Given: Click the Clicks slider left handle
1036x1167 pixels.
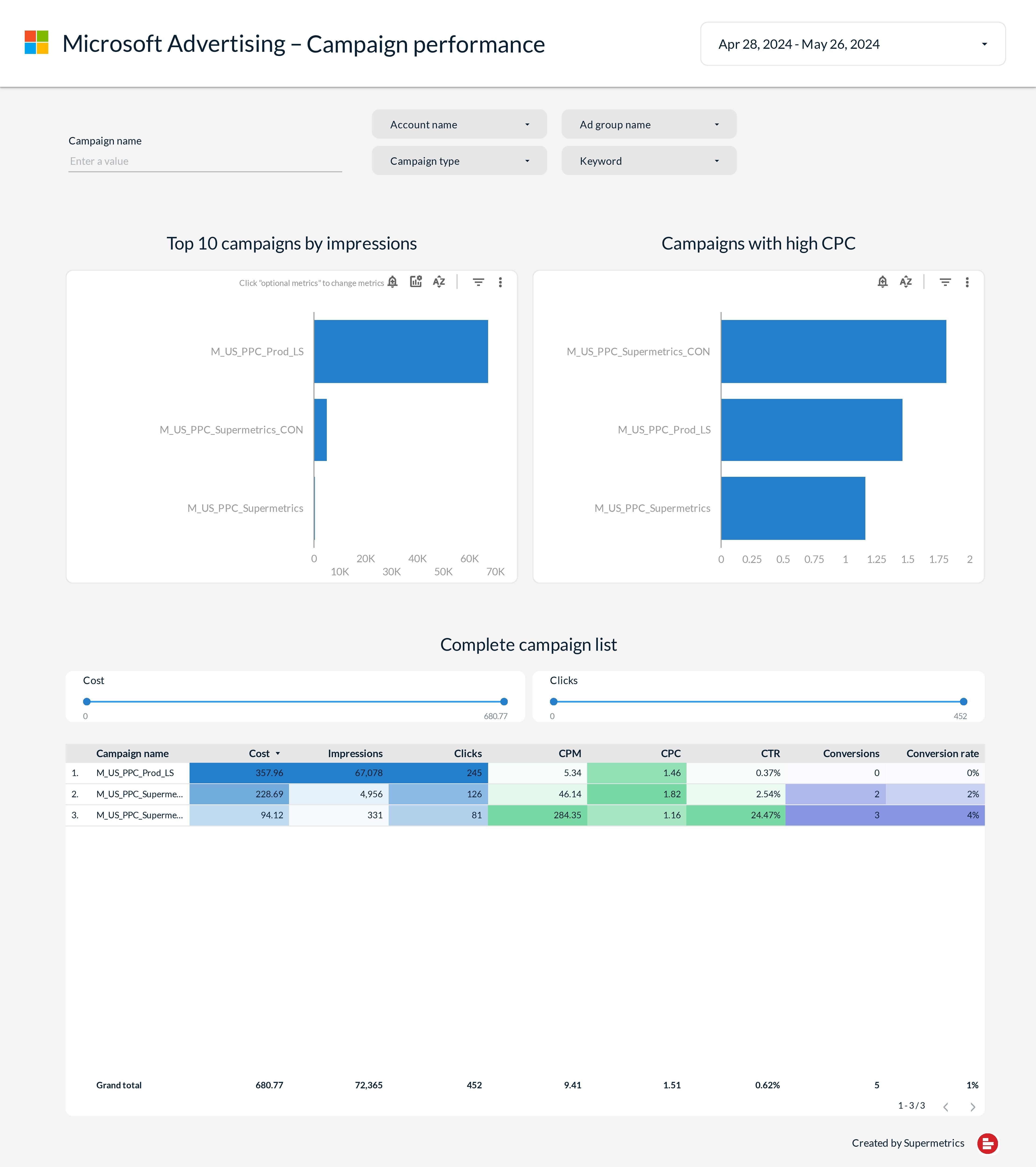Looking at the screenshot, I should pyautogui.click(x=553, y=702).
